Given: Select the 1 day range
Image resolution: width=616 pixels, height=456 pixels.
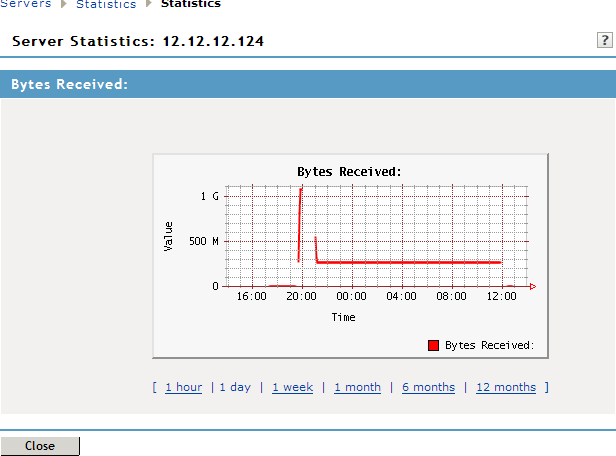Looking at the screenshot, I should [x=235, y=387].
